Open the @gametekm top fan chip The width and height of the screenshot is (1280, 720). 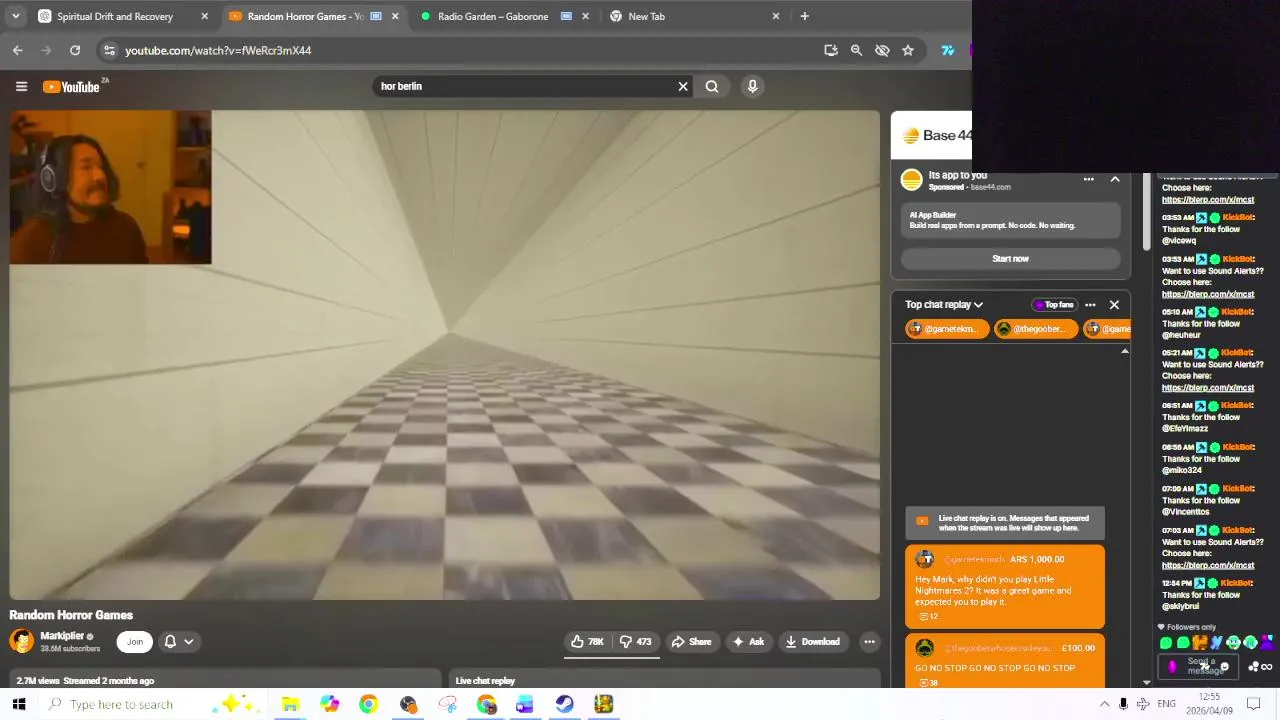[947, 329]
